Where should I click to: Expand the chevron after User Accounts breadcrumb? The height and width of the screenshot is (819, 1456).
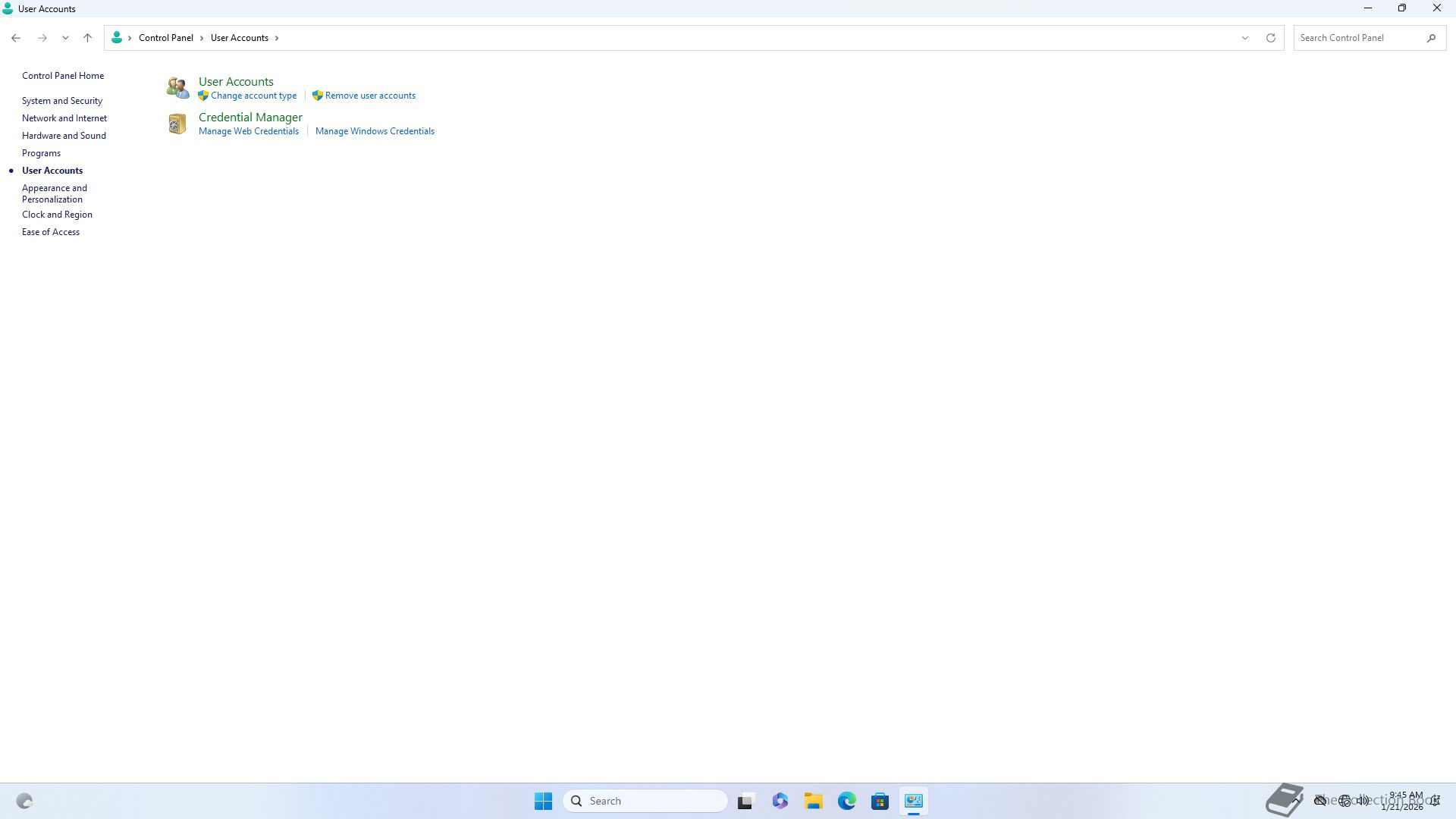click(x=277, y=38)
